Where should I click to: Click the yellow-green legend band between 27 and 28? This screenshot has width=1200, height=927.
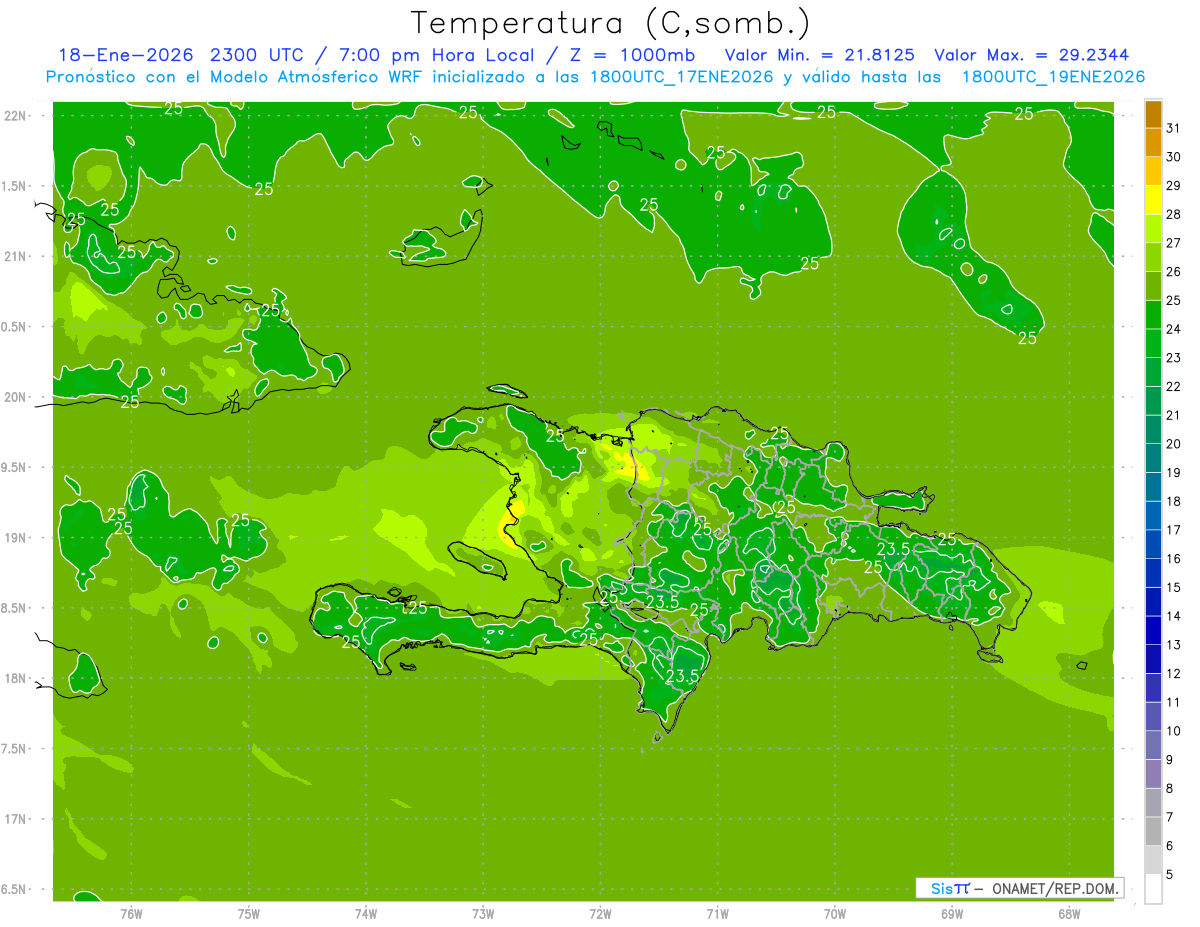(1153, 228)
